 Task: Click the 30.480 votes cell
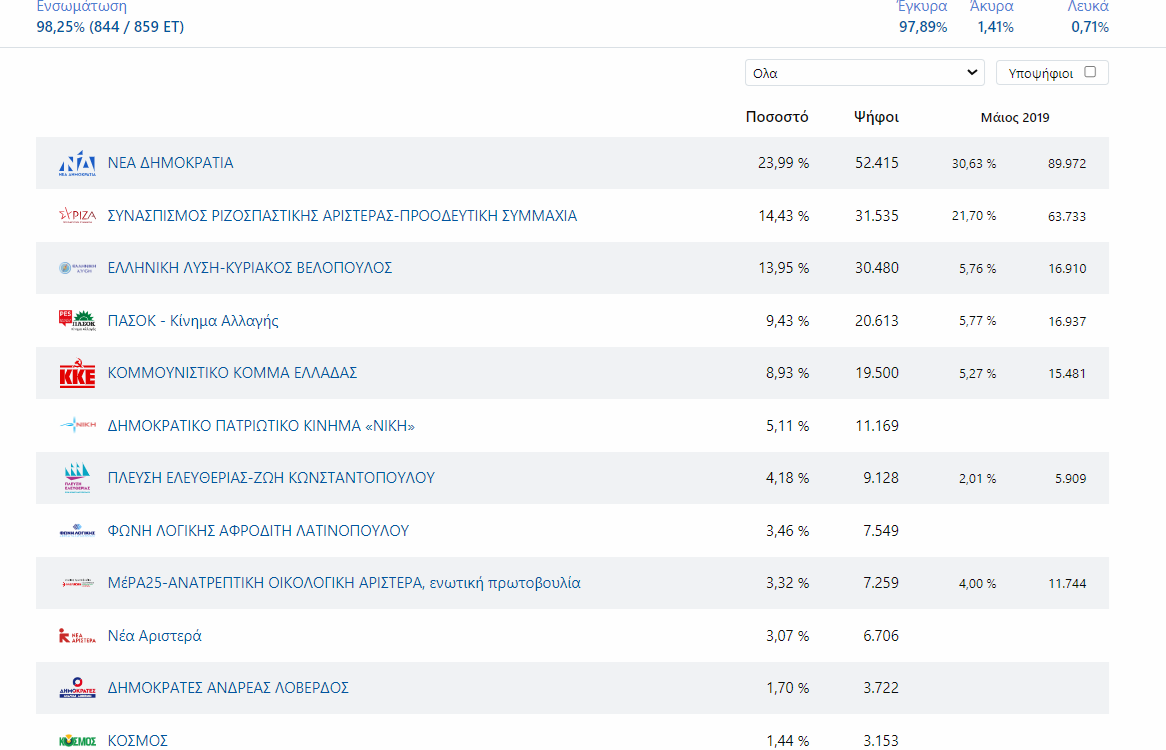[877, 268]
